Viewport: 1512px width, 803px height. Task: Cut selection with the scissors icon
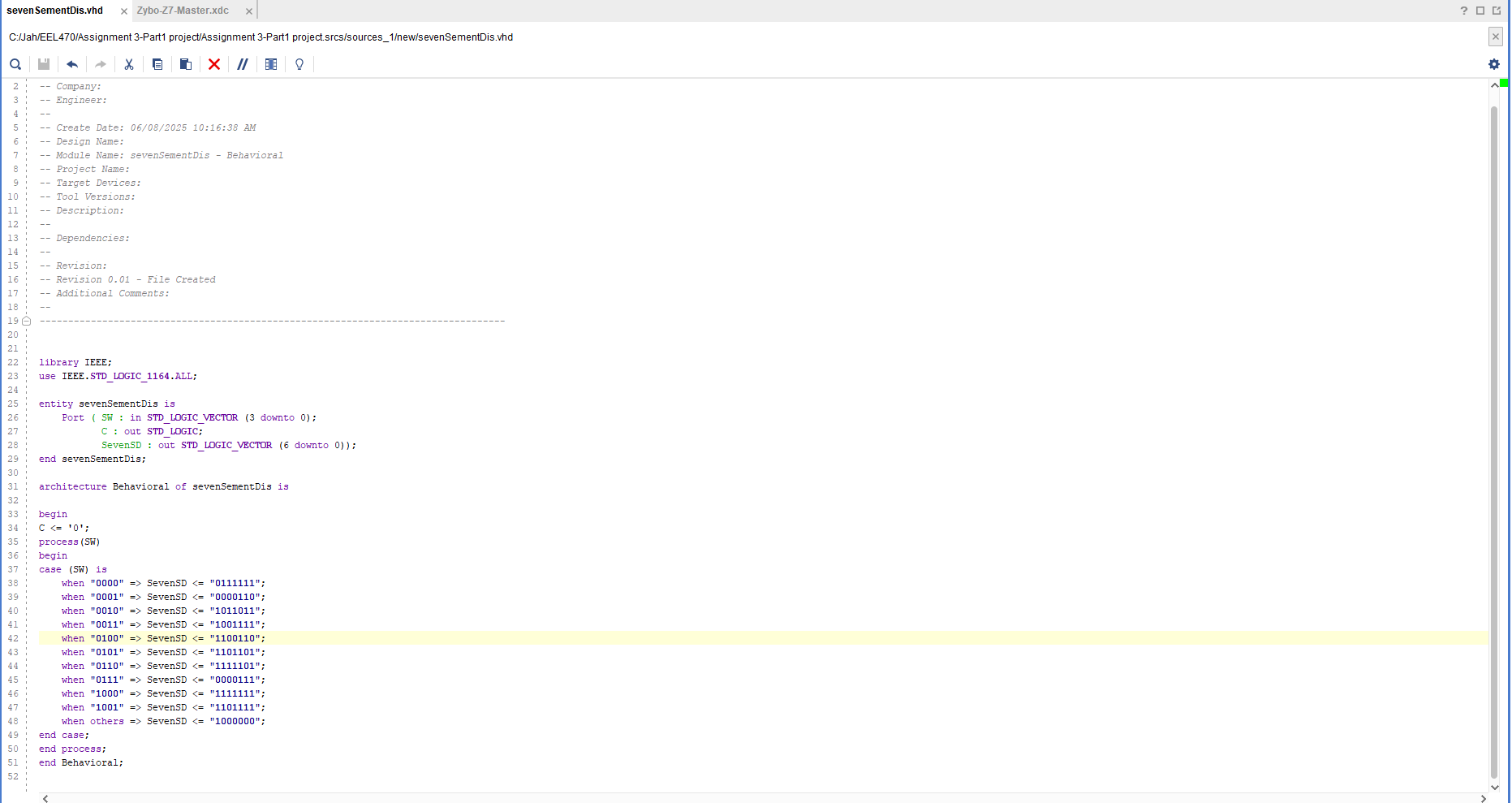129,64
